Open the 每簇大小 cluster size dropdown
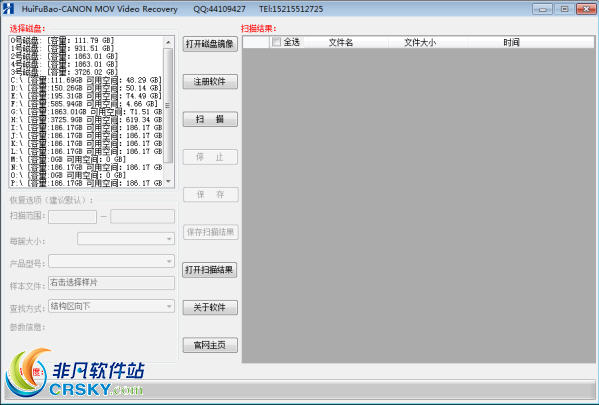Screen dimensions: 599x405 coord(126,239)
